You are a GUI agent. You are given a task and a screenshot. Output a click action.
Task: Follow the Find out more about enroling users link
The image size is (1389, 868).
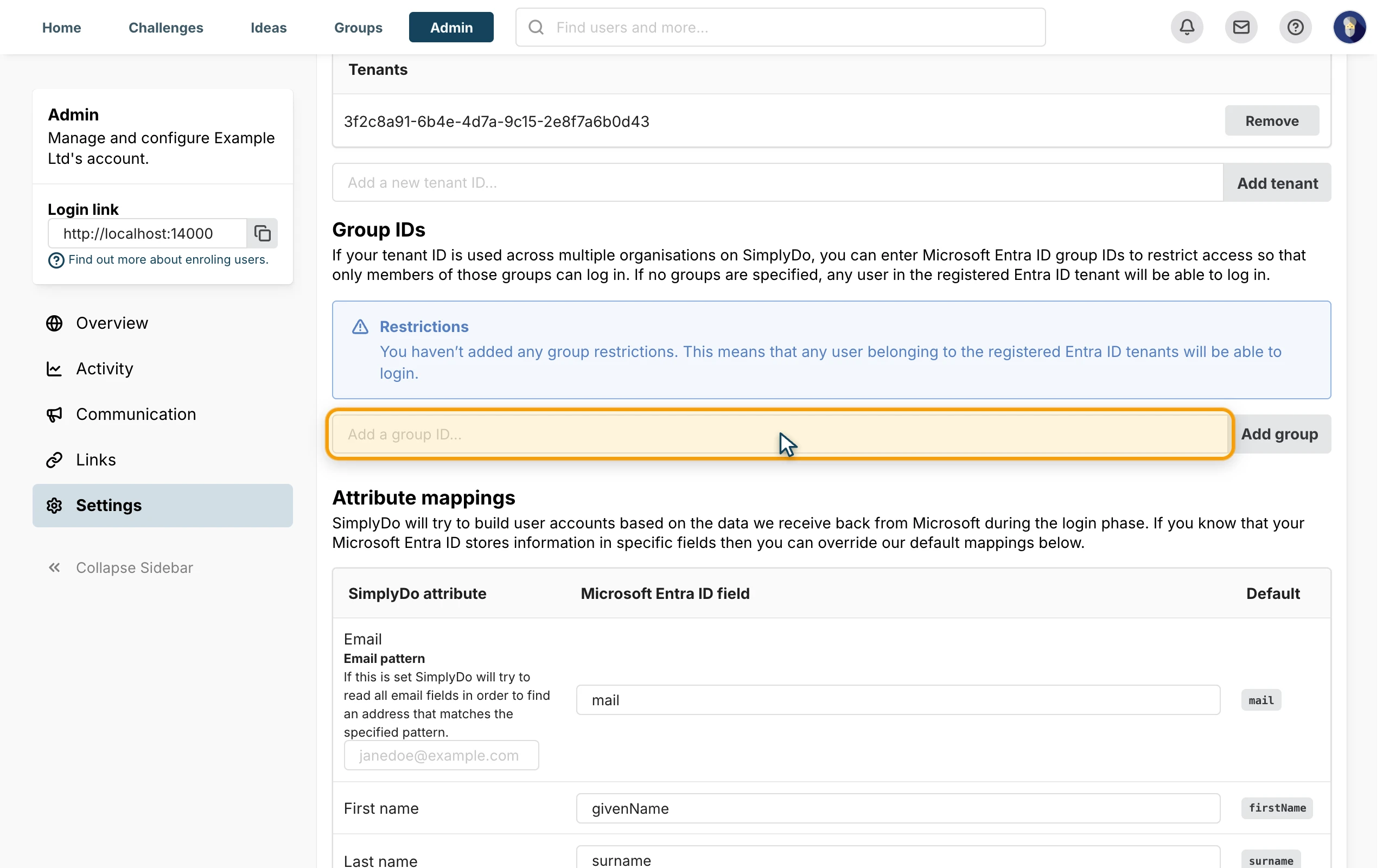tap(168, 259)
